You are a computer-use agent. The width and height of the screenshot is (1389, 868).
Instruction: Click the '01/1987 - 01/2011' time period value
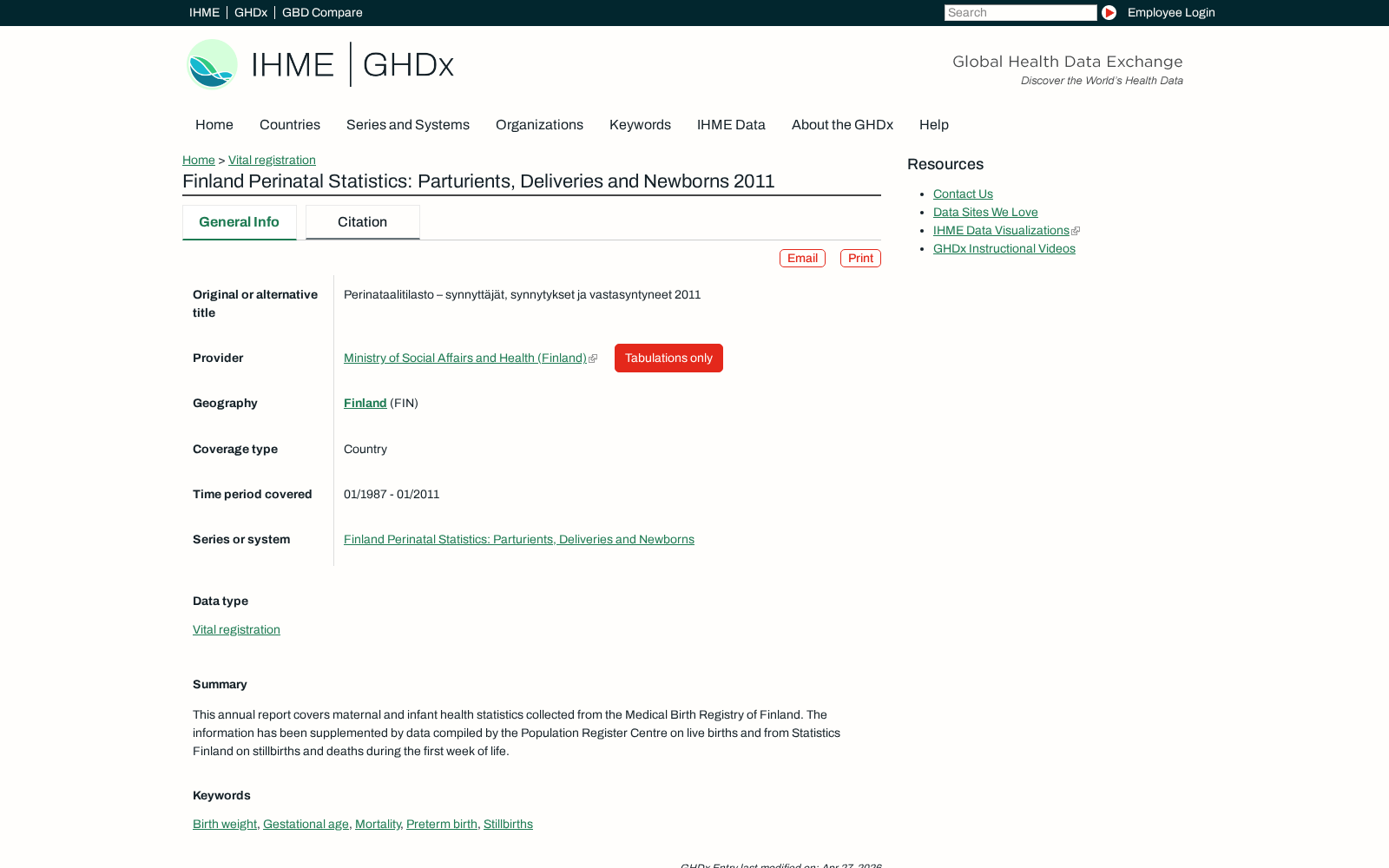(392, 495)
